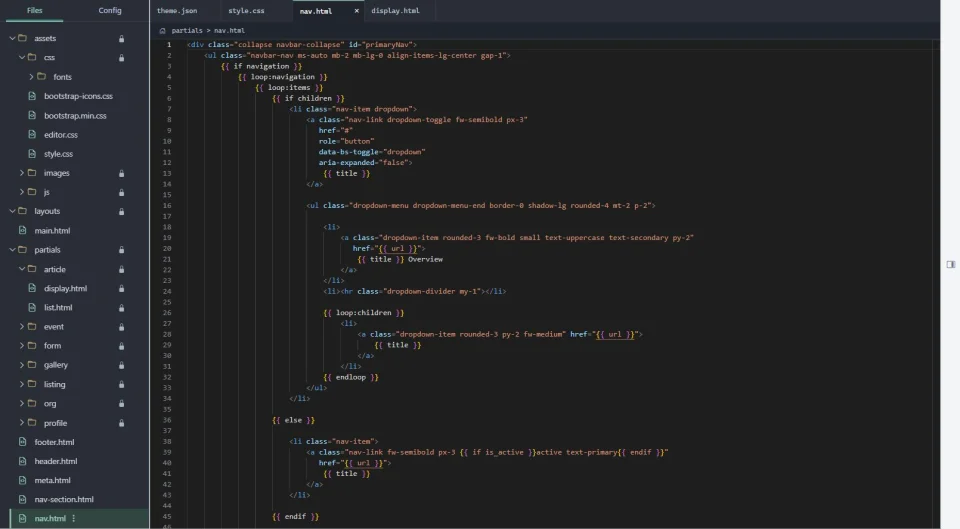Image resolution: width=960 pixels, height=529 pixels.
Task: Expand the fonts folder
Action: point(31,77)
